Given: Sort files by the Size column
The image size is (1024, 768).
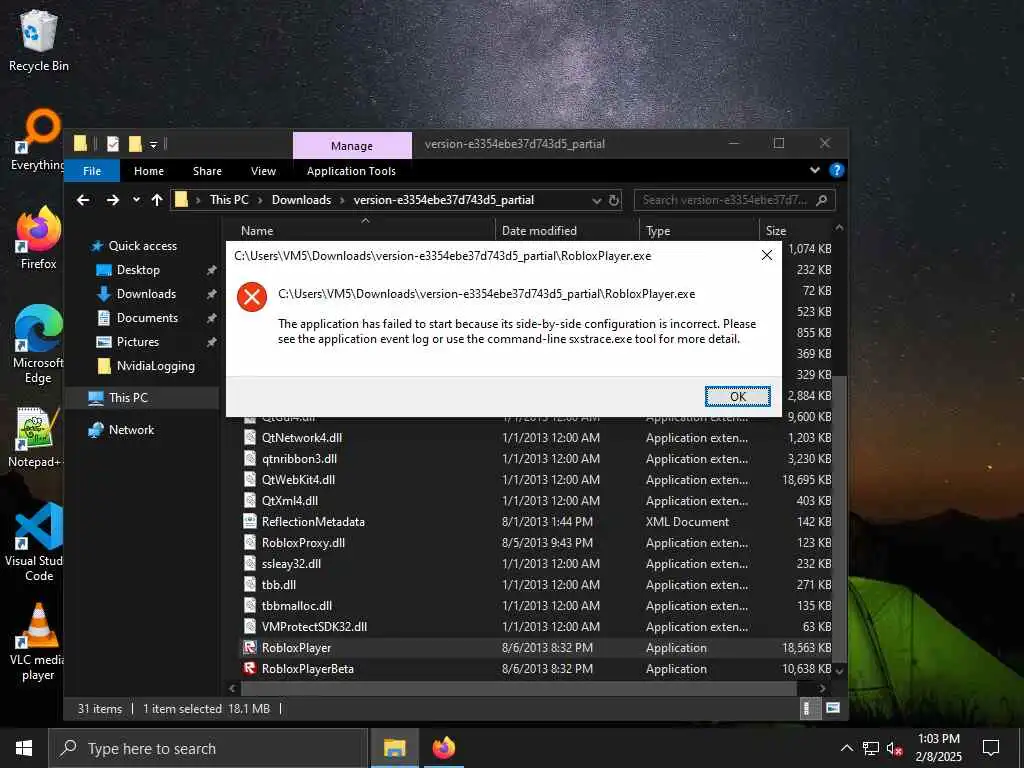Looking at the screenshot, I should click(776, 231).
